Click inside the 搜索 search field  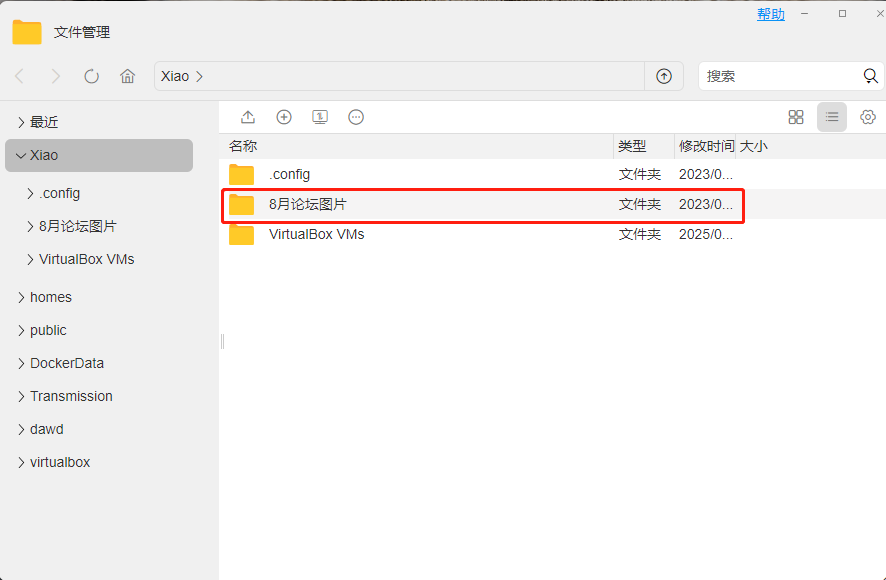tap(780, 76)
